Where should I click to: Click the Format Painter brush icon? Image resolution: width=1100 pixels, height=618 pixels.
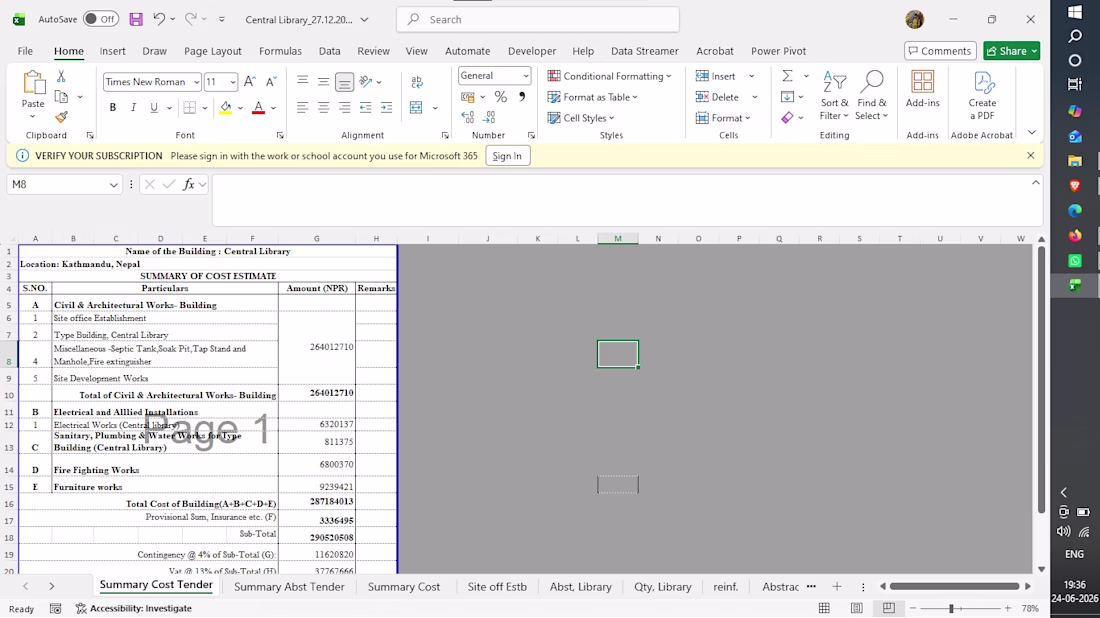click(61, 116)
